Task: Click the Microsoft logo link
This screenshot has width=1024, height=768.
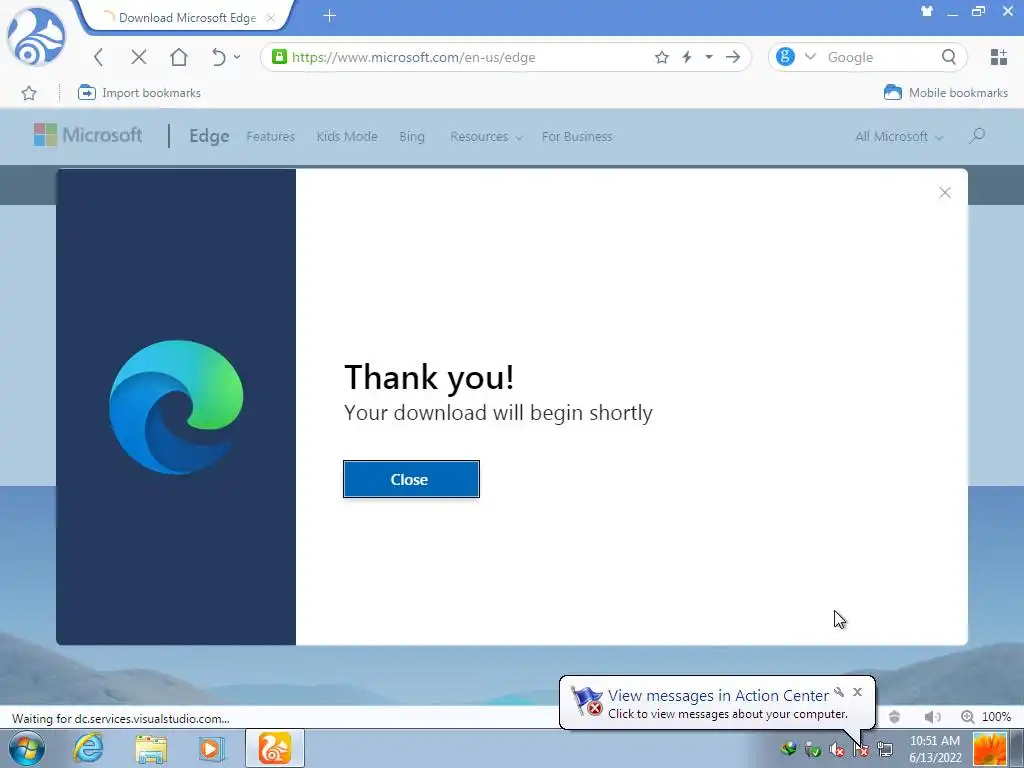Action: point(88,135)
